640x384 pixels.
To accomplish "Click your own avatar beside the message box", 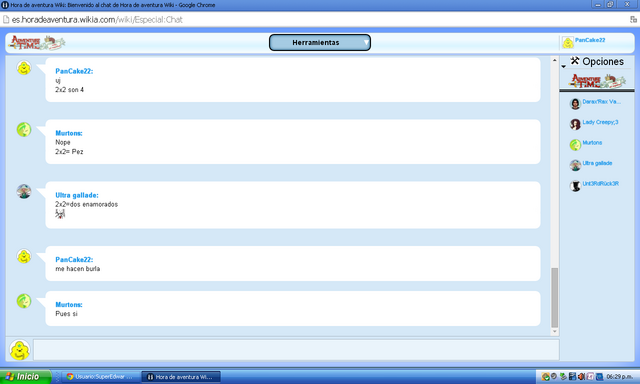I will pos(20,350).
